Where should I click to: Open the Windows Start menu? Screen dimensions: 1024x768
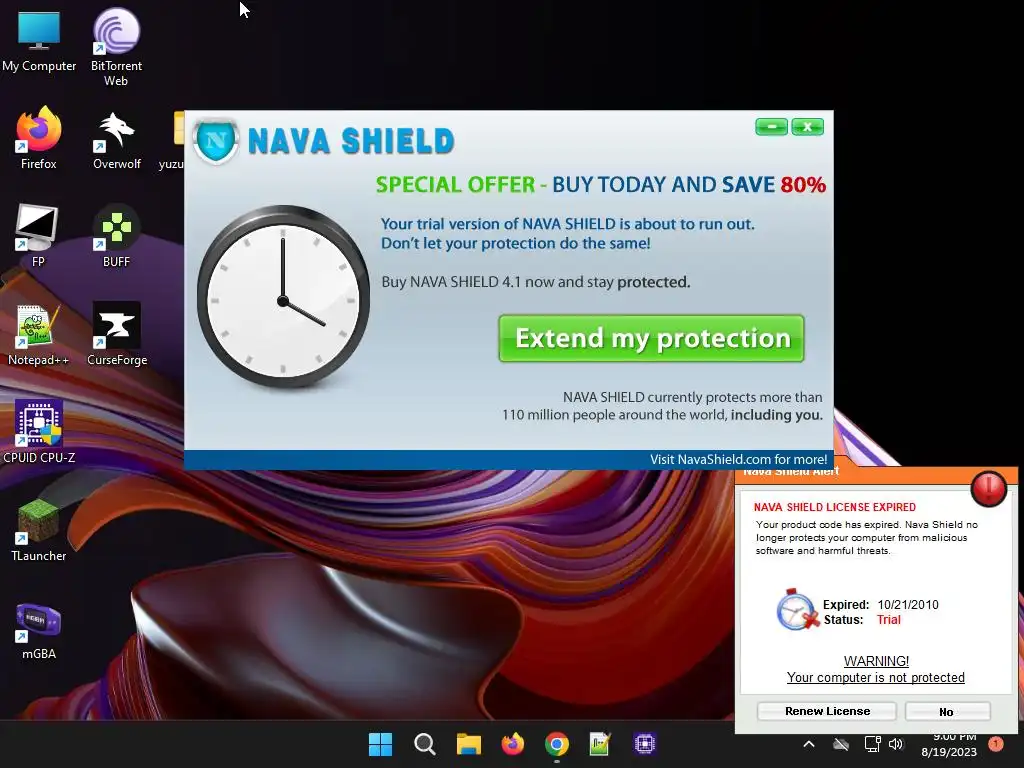(380, 744)
